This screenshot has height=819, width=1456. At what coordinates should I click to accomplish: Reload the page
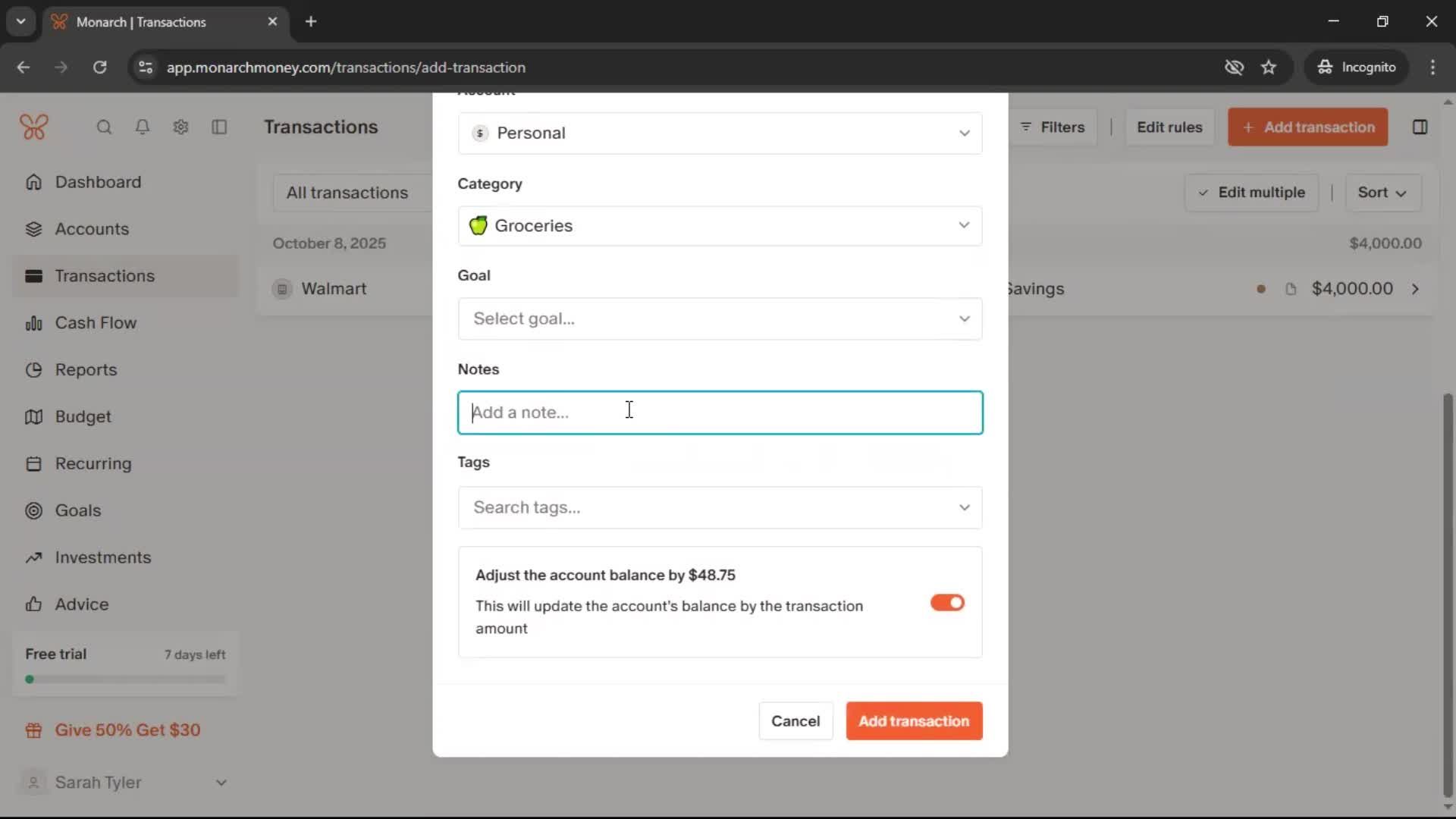99,67
